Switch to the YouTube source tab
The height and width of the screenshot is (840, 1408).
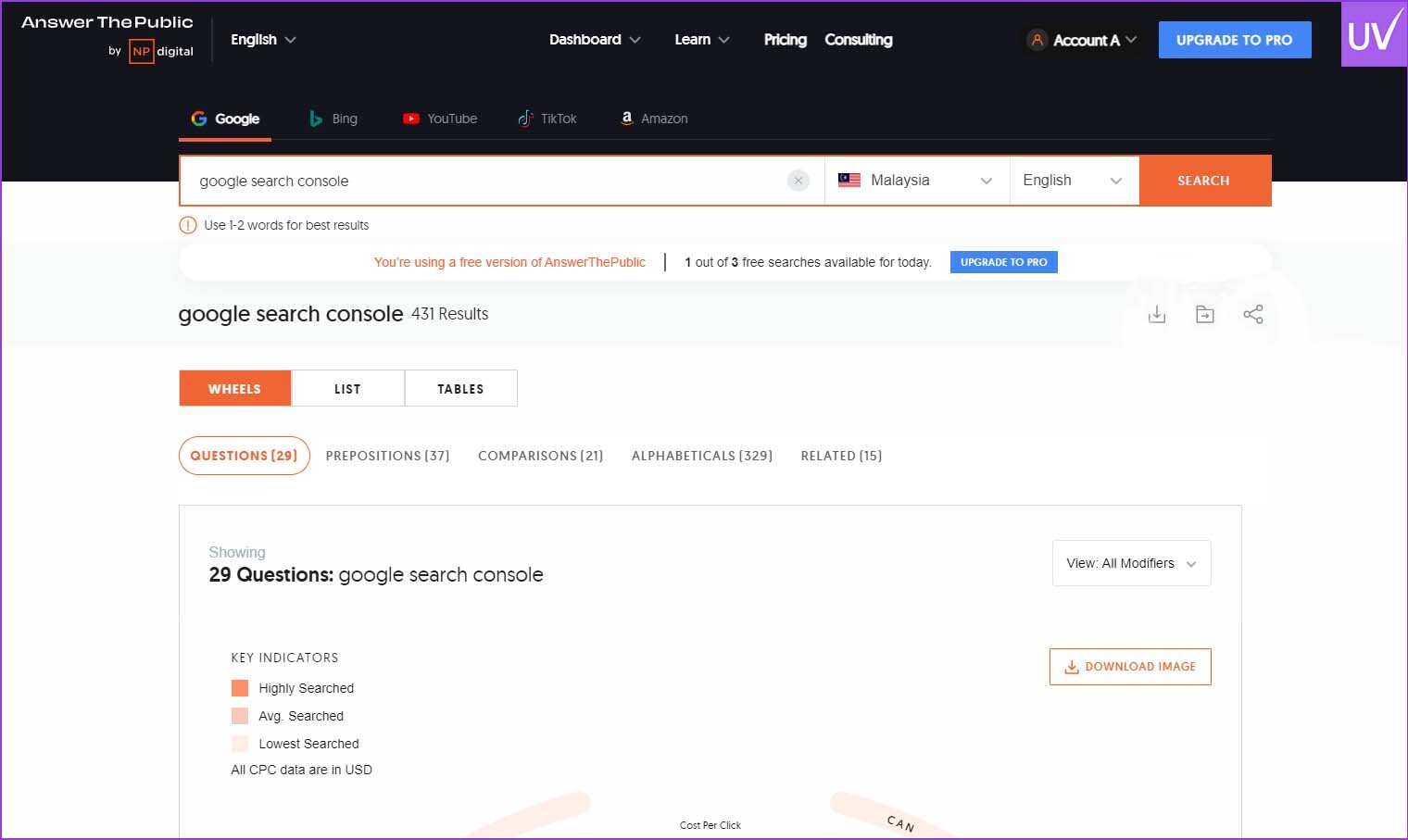pyautogui.click(x=440, y=119)
